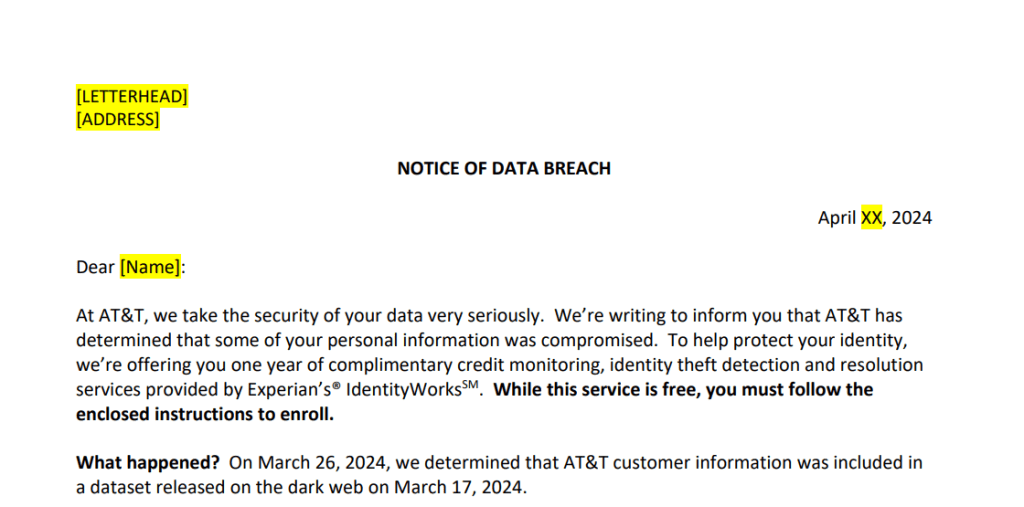Click the highlighted [Name] placeholder
The width and height of the screenshot is (1024, 507).
[x=150, y=267]
